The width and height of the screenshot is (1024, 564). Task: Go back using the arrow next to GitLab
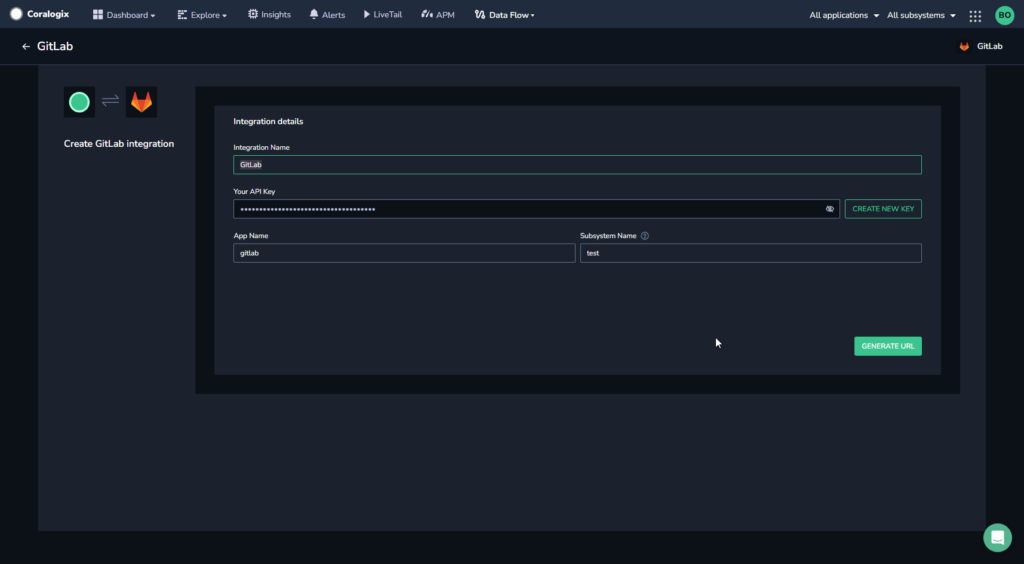click(26, 46)
